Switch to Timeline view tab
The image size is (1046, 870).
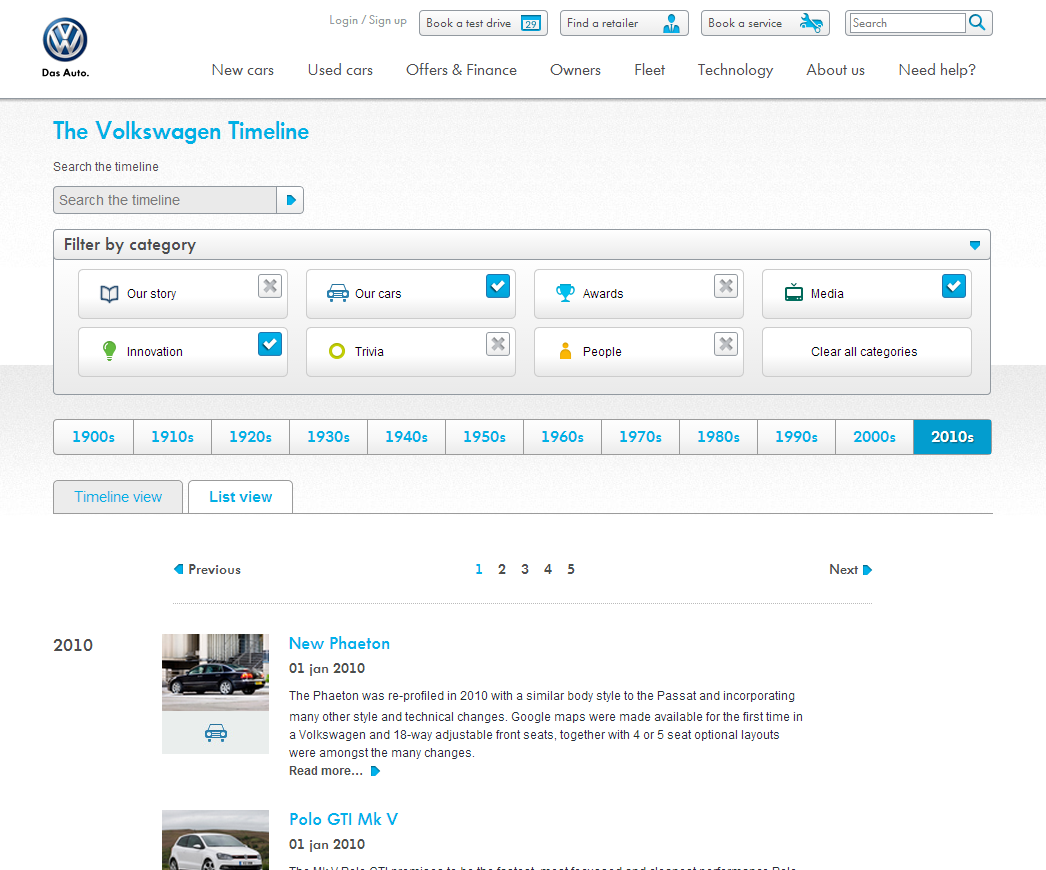118,497
